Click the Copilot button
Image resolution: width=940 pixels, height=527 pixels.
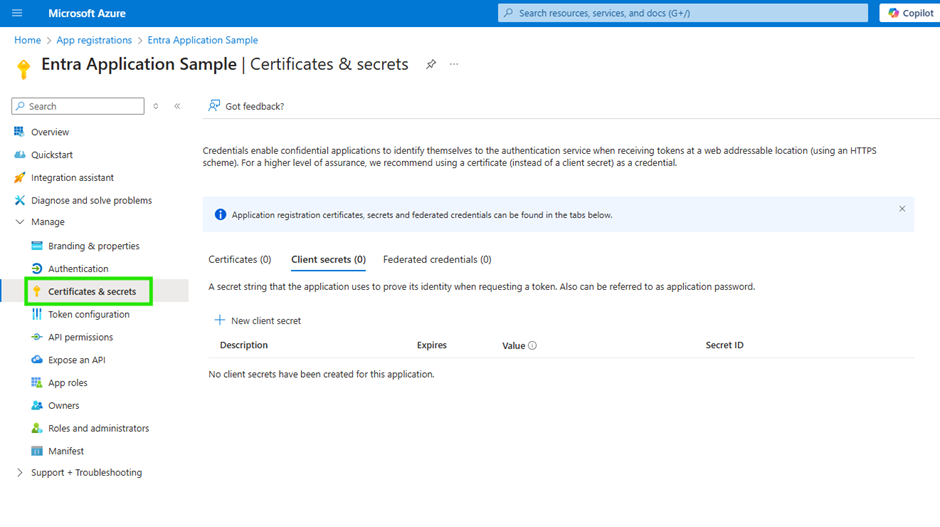[911, 13]
